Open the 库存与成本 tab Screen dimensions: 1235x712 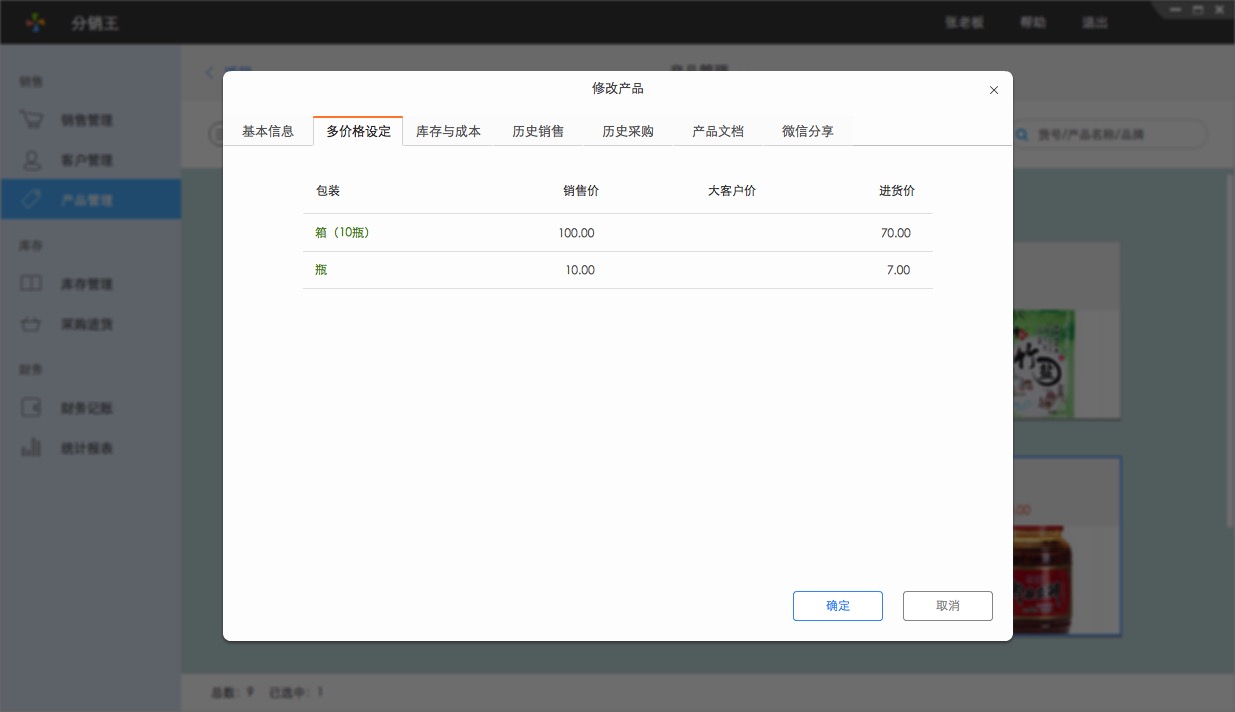448,131
